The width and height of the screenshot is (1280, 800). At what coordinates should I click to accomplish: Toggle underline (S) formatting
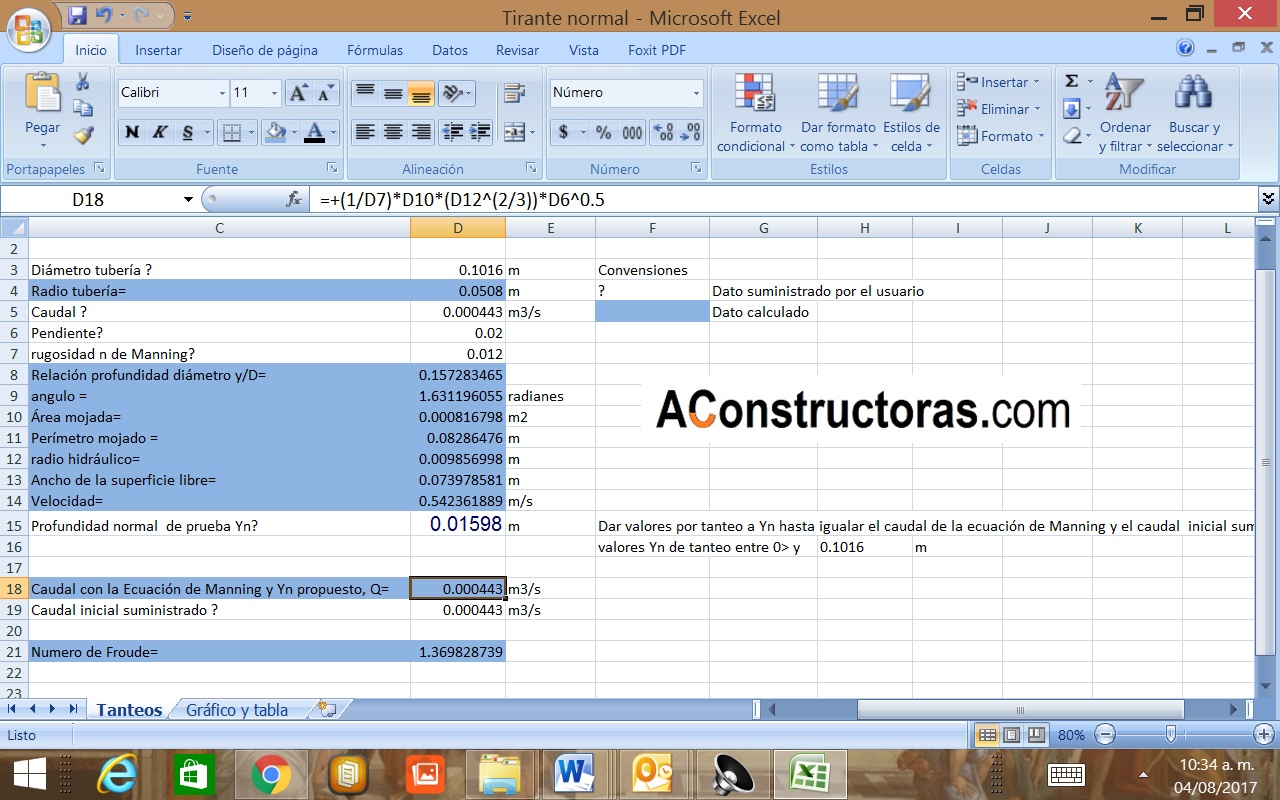coord(187,132)
